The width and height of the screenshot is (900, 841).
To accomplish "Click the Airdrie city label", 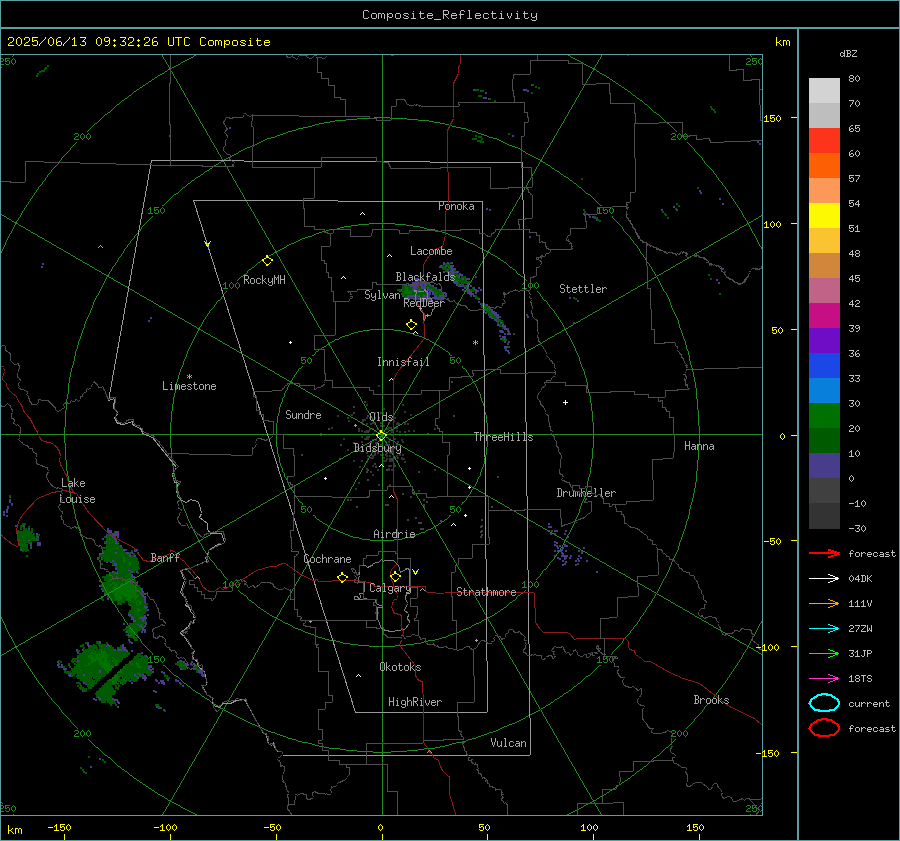I will click(394, 534).
